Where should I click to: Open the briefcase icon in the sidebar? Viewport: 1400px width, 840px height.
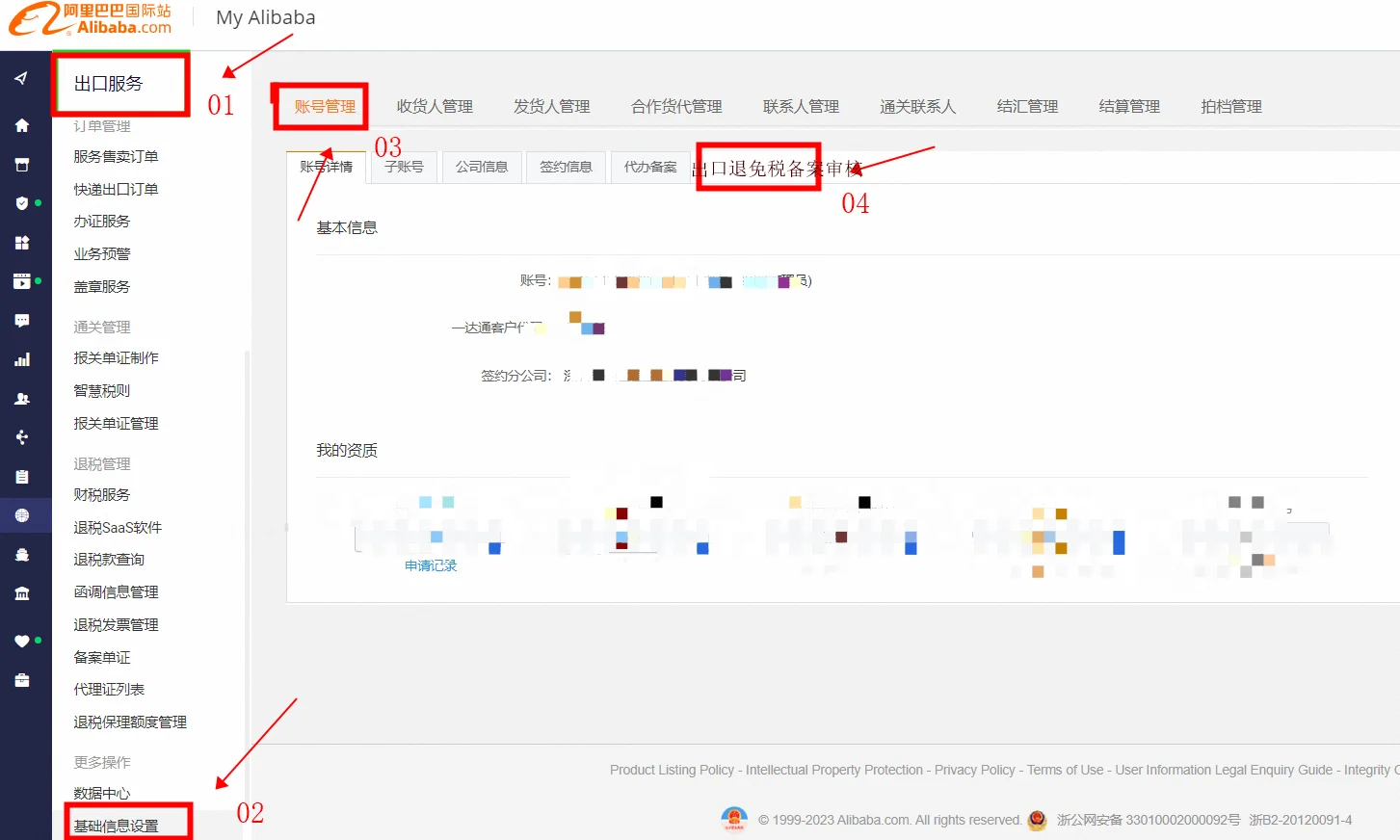[22, 681]
